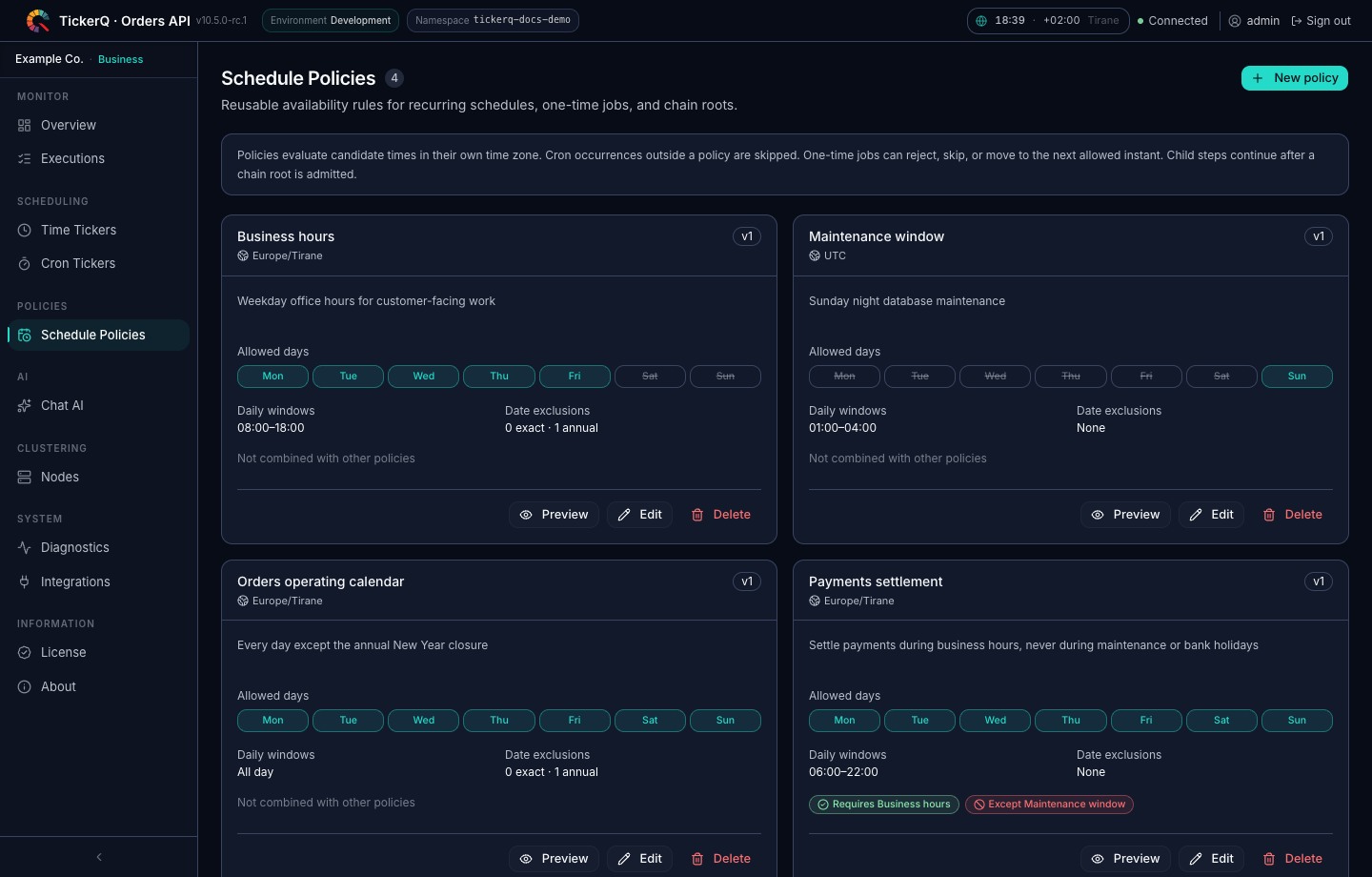Image resolution: width=1372 pixels, height=877 pixels.
Task: Click pencil icon on Maintenance window Edit
Action: click(1196, 515)
